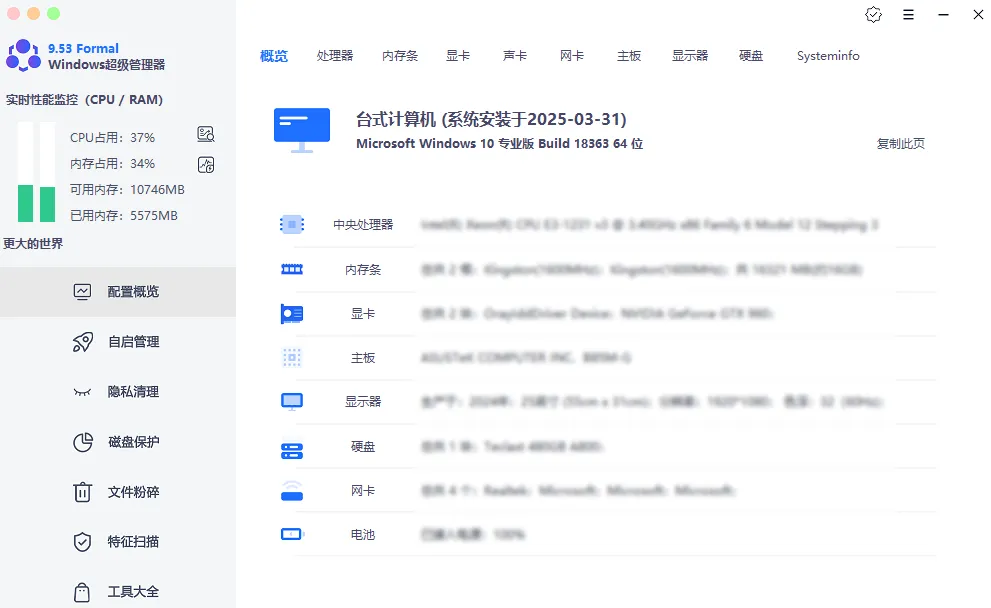
Task: Click the monitor chart icon beside 配置概览
Action: click(x=82, y=291)
